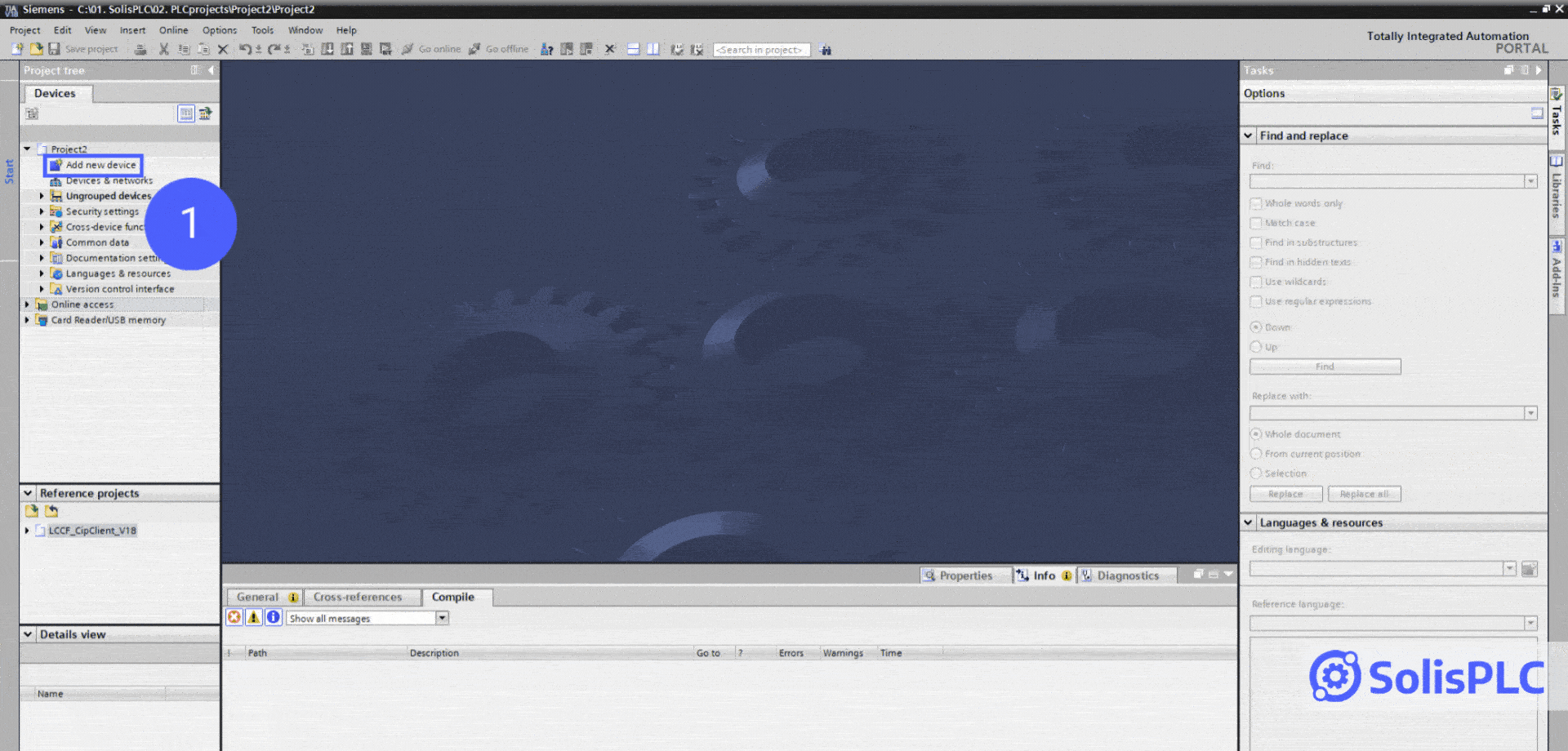Open the Online menu
The height and width of the screenshot is (751, 1568).
173,30
